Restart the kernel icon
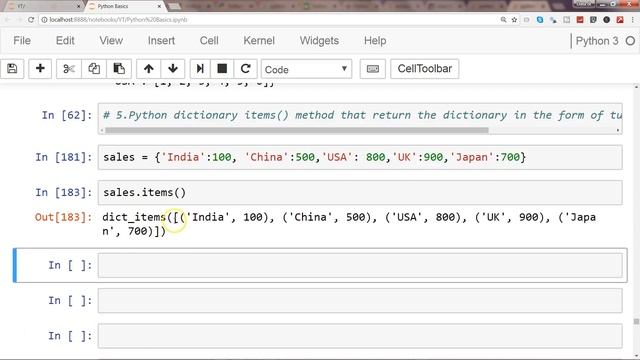640x360 pixels. (245, 69)
